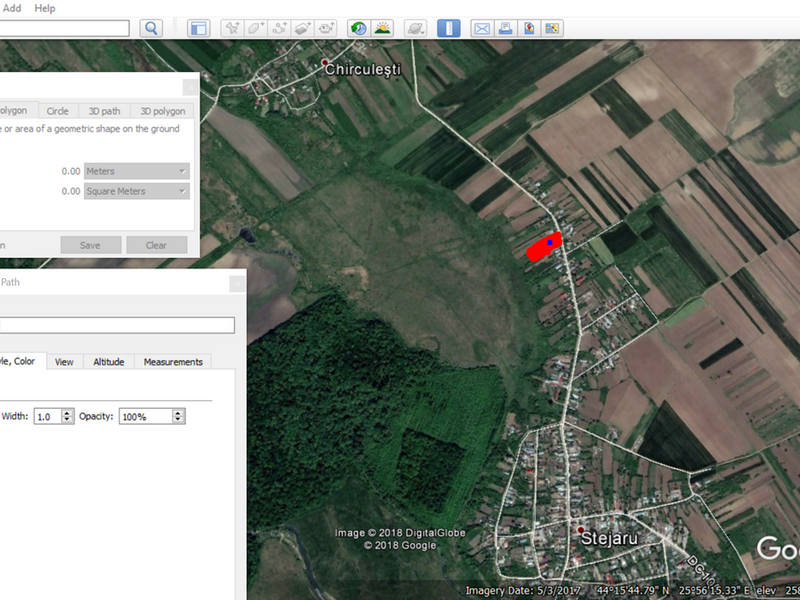Viewport: 800px width, 600px height.
Task: Toggle sunlight across the landscape
Action: [x=382, y=28]
